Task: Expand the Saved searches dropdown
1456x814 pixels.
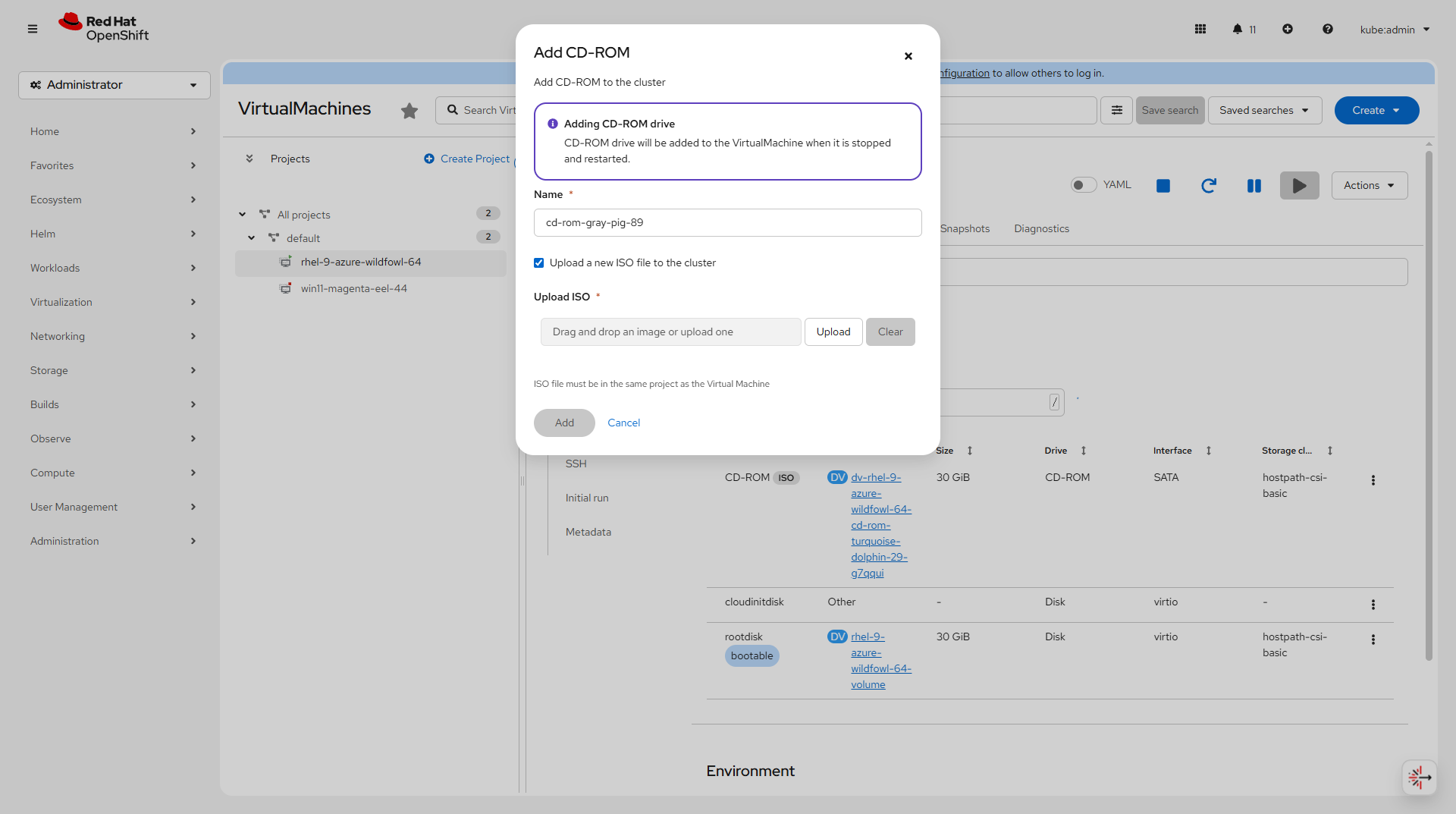Action: pos(1264,111)
